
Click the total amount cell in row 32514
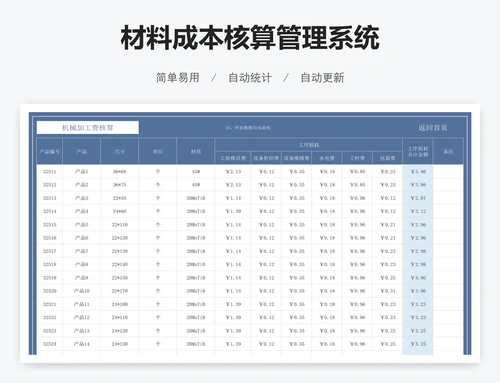point(418,211)
